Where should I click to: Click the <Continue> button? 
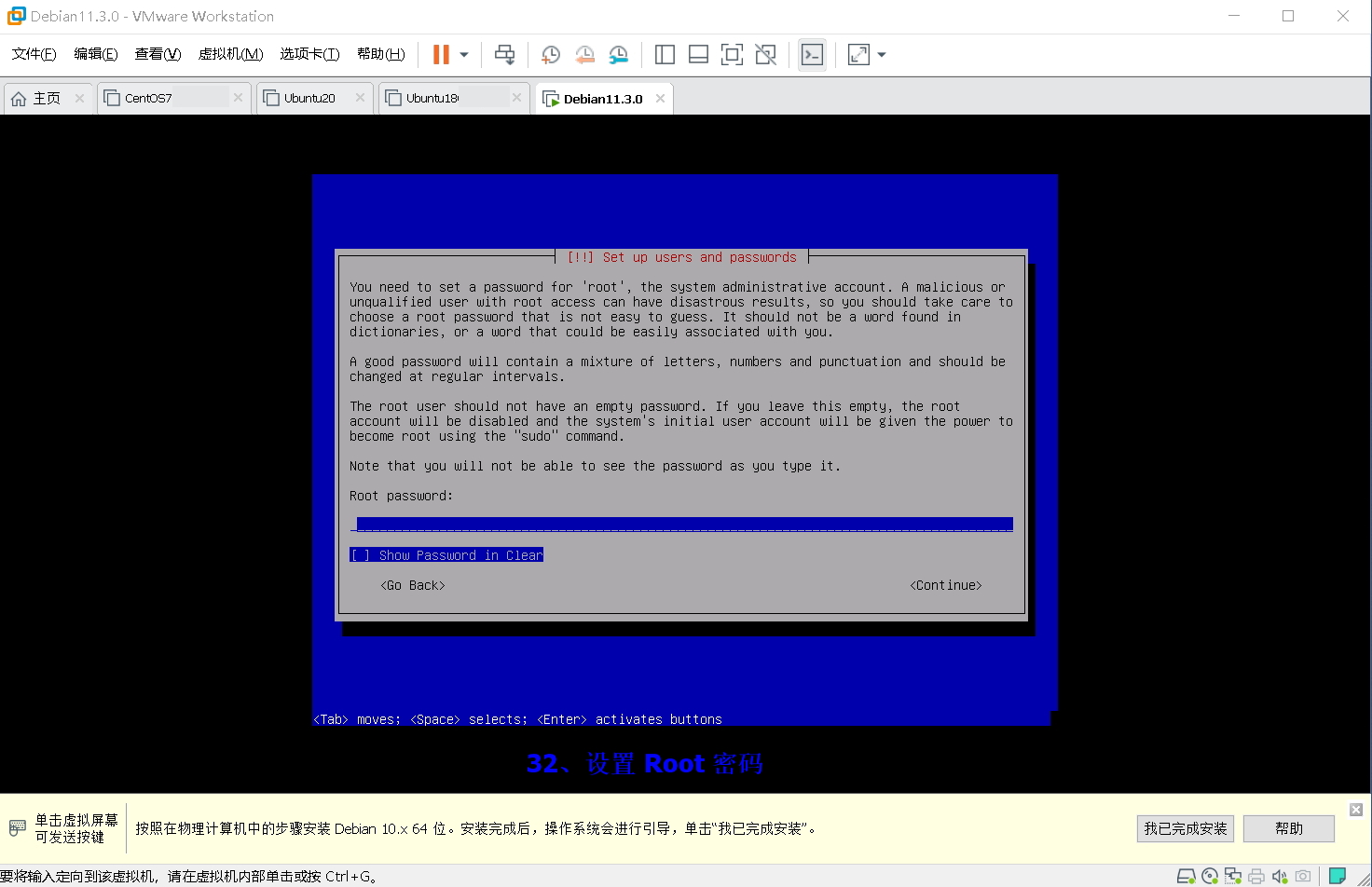point(946,585)
